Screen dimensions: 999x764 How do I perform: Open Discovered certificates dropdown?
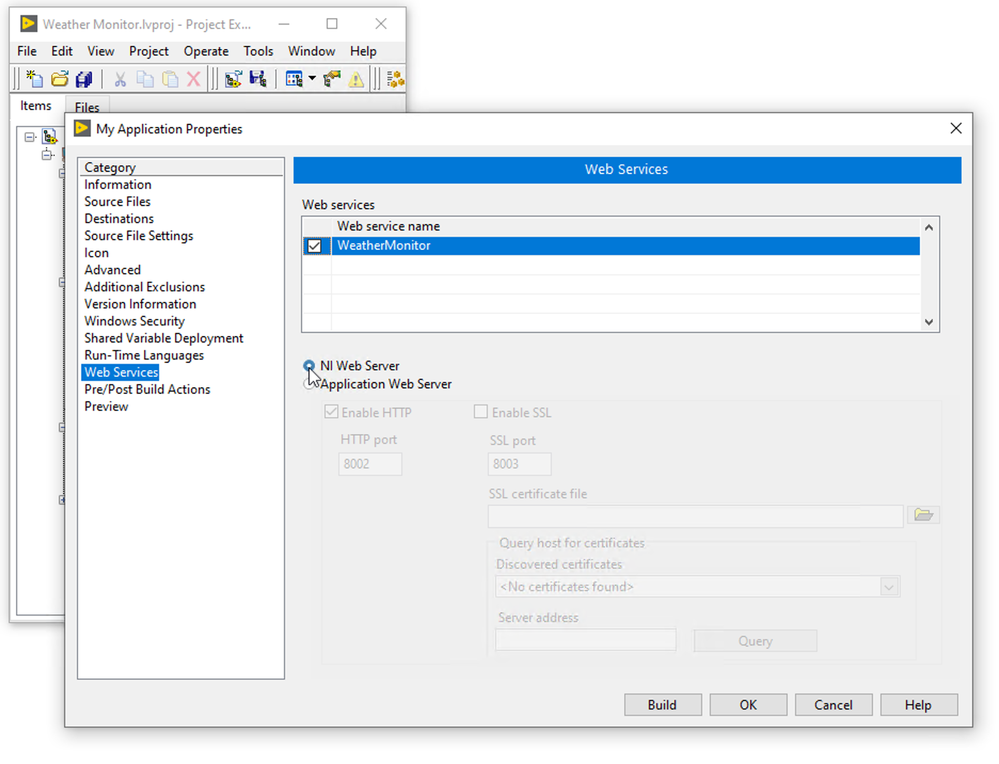pos(889,587)
